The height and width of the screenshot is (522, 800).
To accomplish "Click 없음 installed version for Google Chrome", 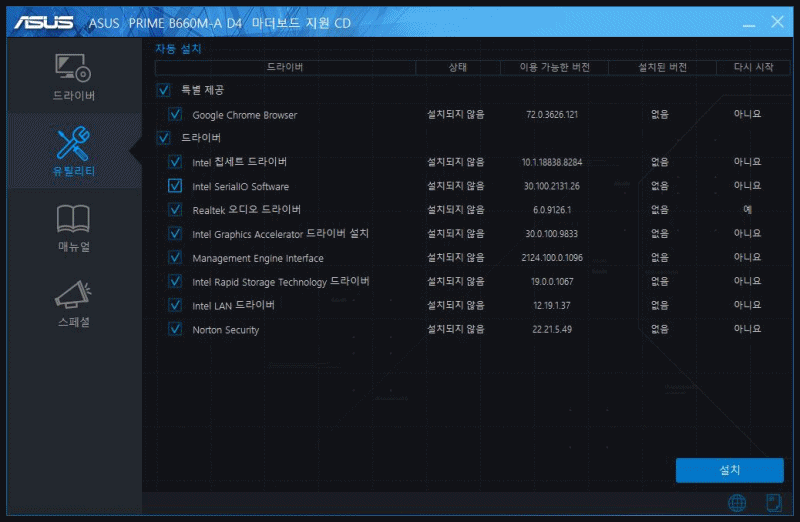I will (x=660, y=114).
